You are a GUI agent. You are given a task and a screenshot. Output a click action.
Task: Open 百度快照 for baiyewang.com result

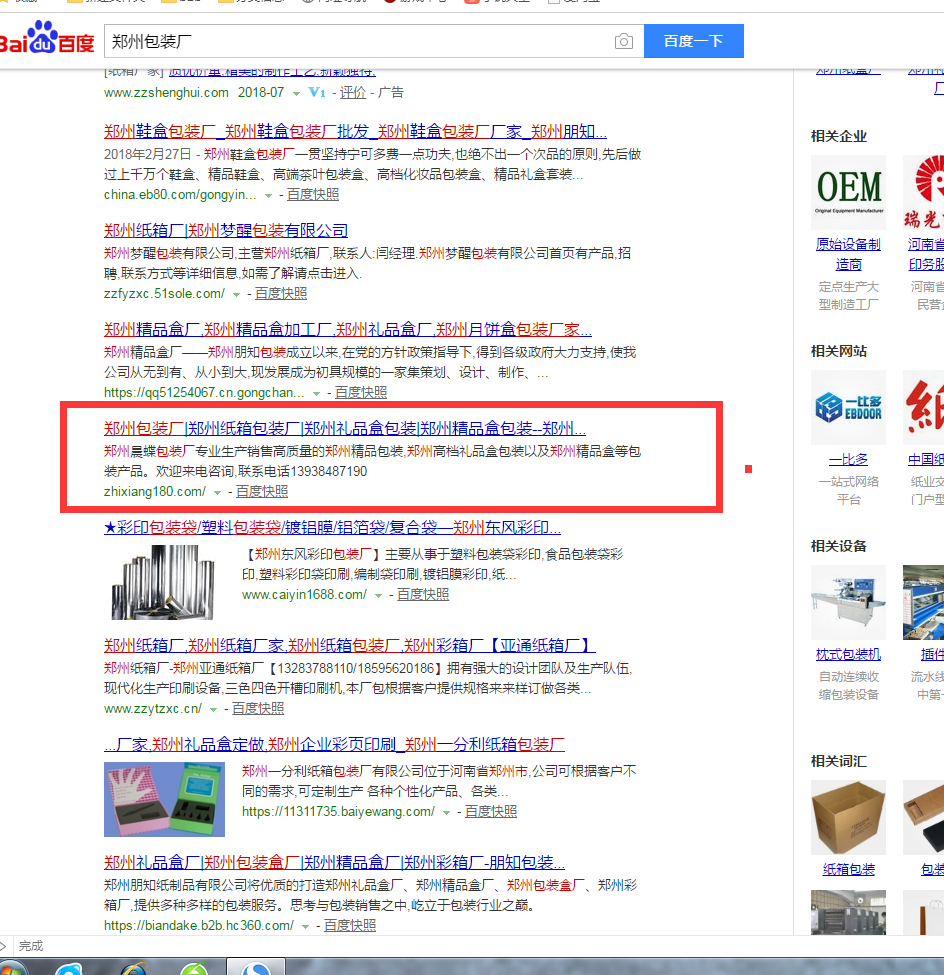click(491, 811)
